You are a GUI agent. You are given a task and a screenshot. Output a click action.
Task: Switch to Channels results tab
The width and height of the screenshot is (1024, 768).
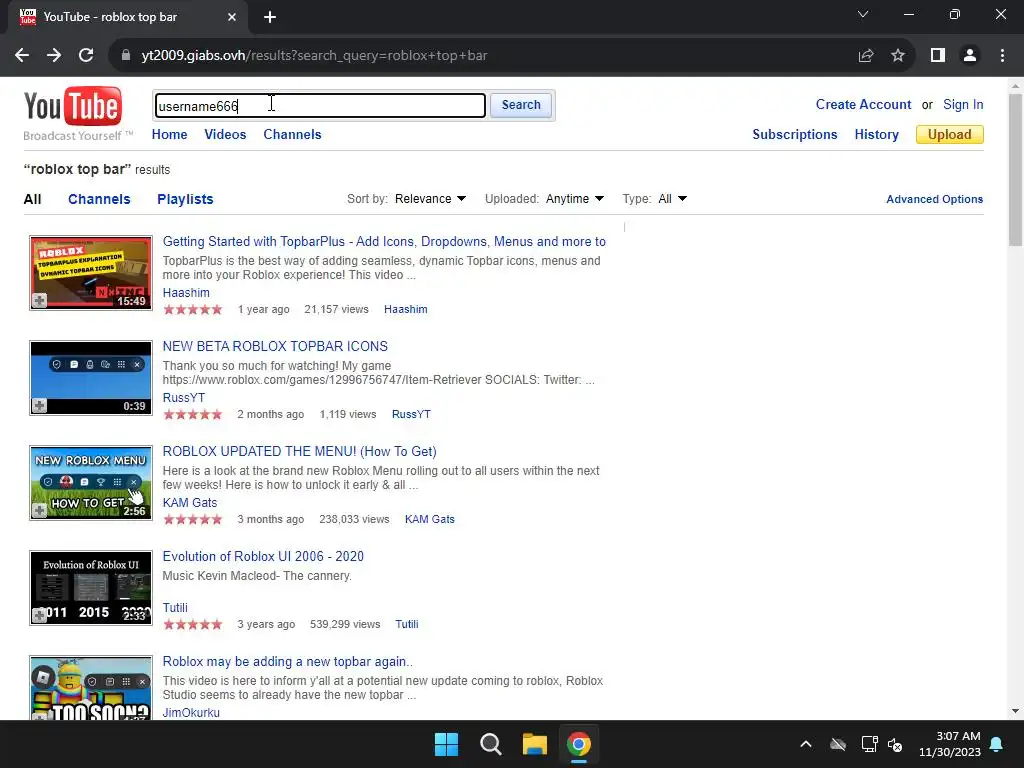click(99, 199)
